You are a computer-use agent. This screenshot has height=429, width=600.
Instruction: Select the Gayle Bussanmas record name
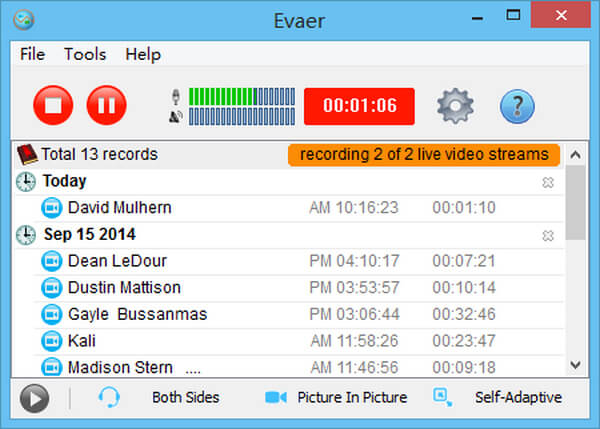138,314
